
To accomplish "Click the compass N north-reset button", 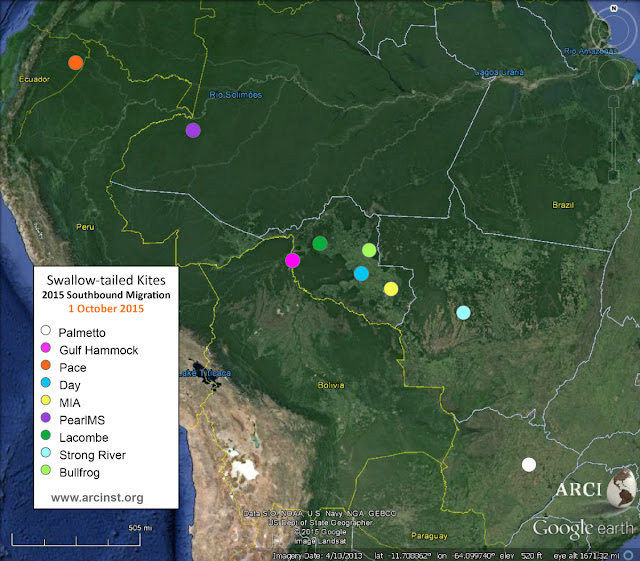I will pyautogui.click(x=613, y=9).
